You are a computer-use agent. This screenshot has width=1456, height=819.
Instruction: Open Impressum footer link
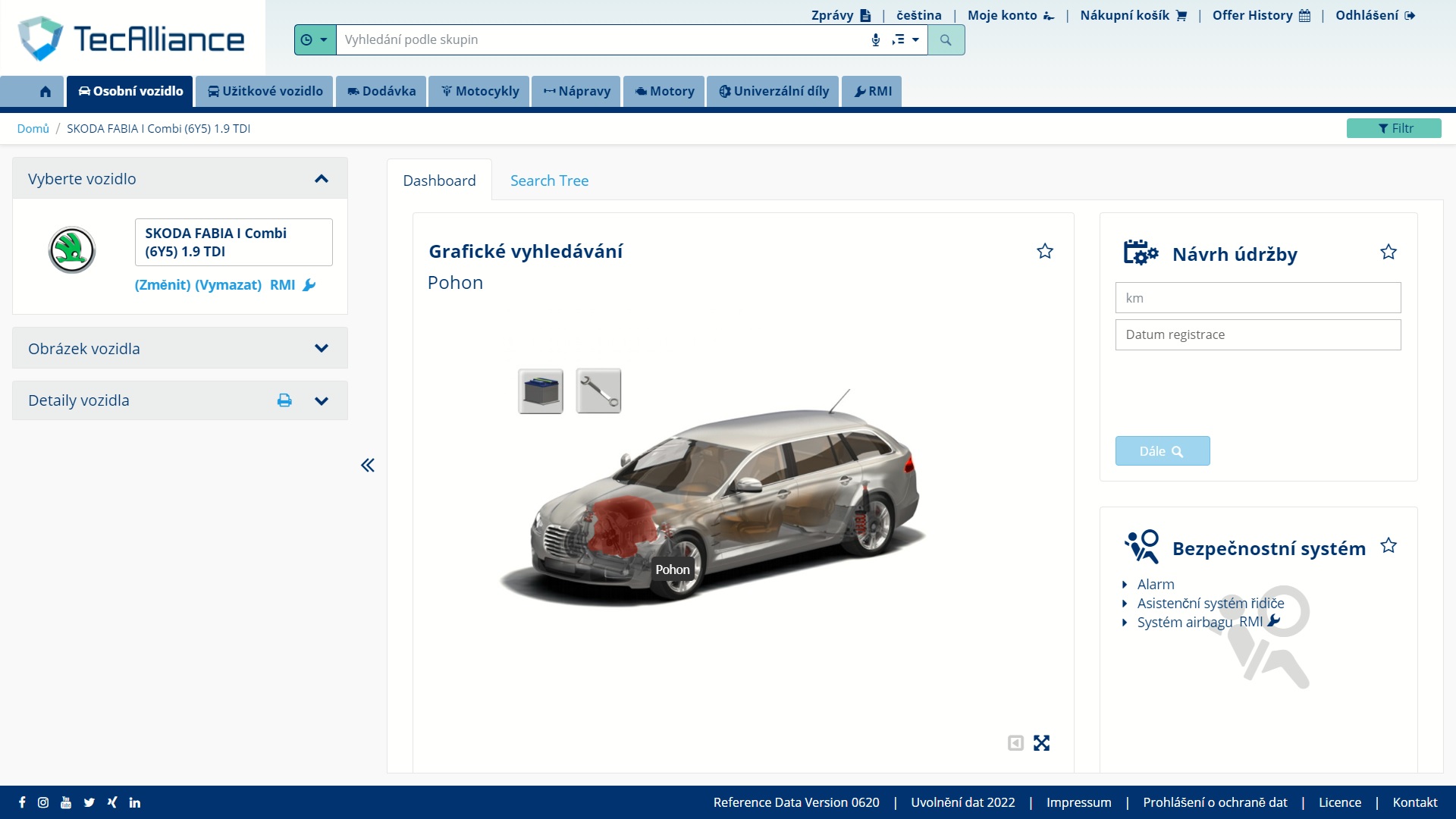coord(1078,802)
